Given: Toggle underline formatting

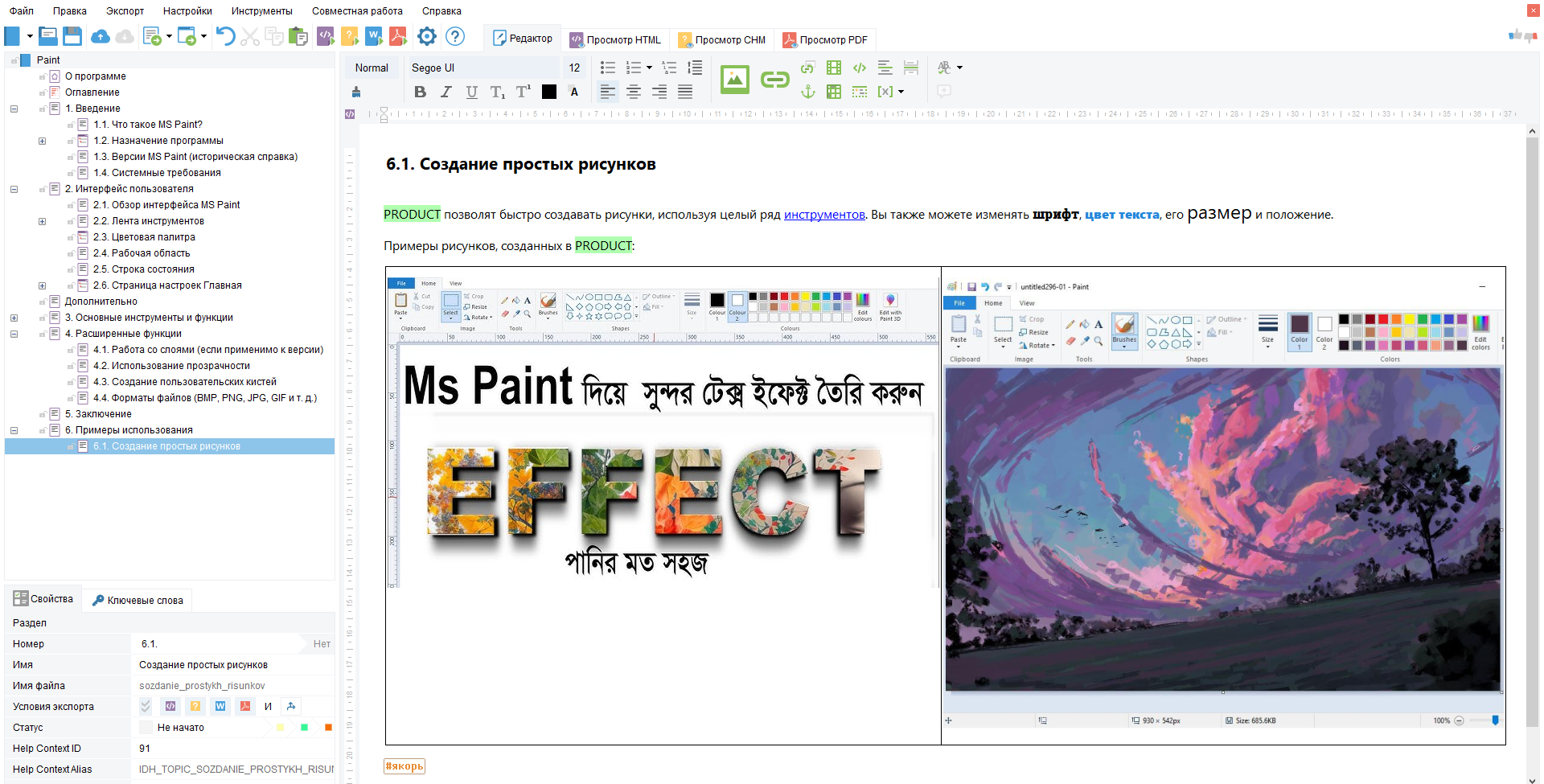Looking at the screenshot, I should click(x=472, y=92).
